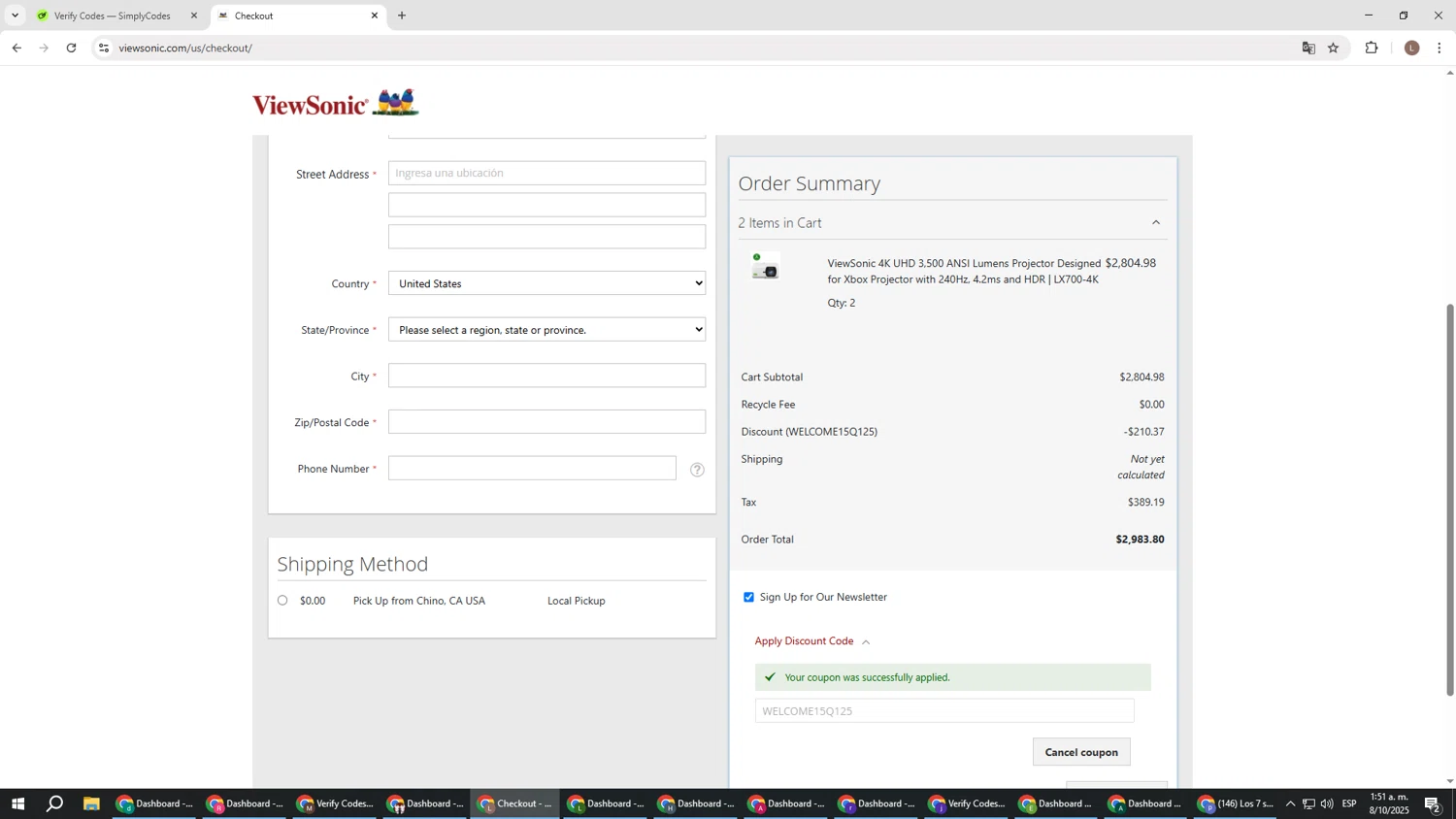The width and height of the screenshot is (1456, 819).
Task: Reload the checkout page
Action: coord(71,48)
